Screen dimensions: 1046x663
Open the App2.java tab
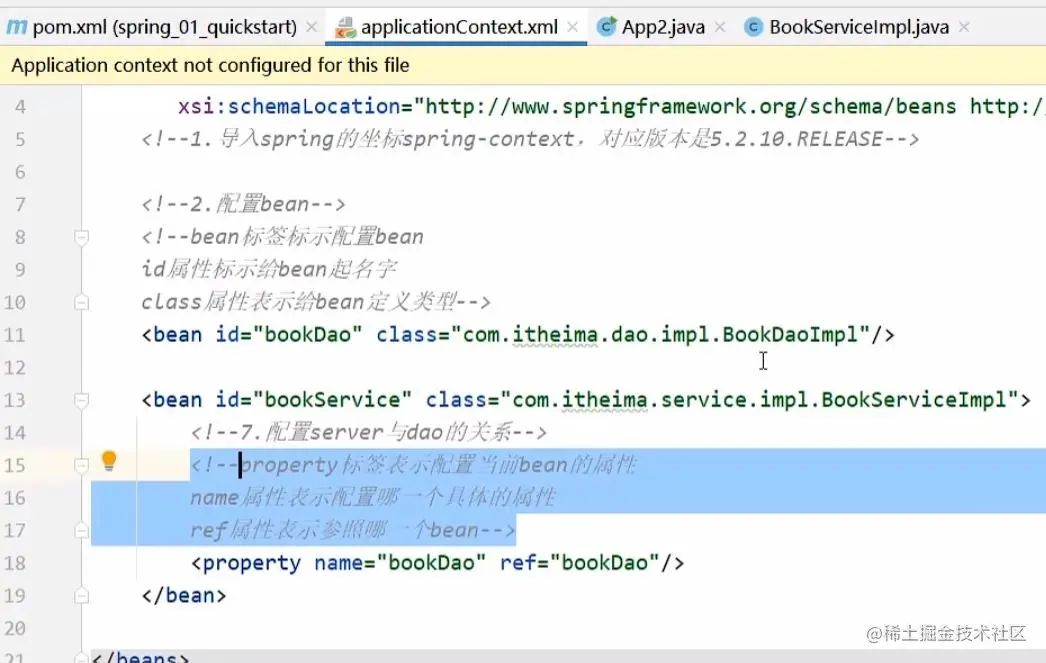point(663,27)
